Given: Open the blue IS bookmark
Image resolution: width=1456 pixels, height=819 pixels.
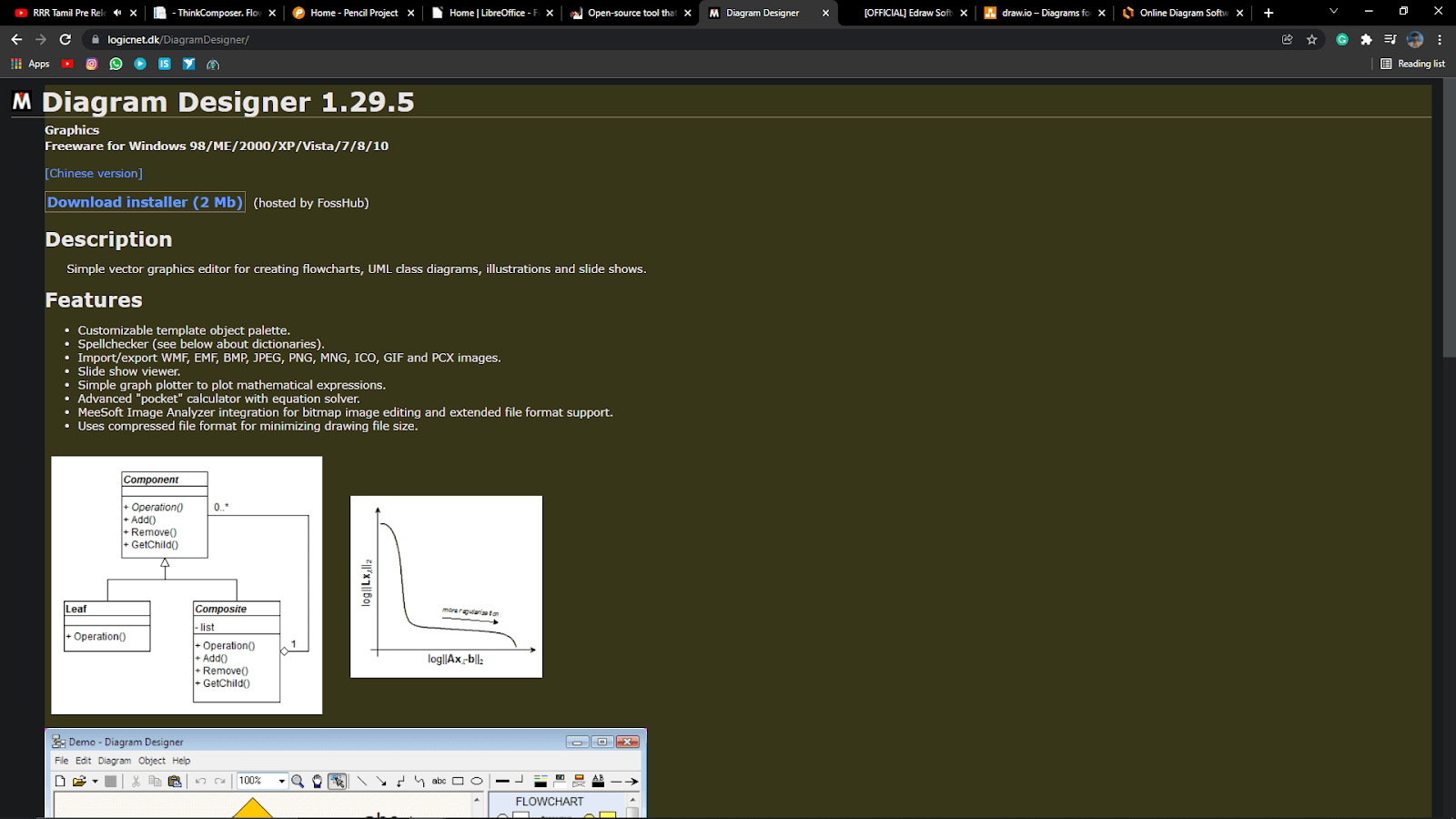Looking at the screenshot, I should click(x=165, y=64).
